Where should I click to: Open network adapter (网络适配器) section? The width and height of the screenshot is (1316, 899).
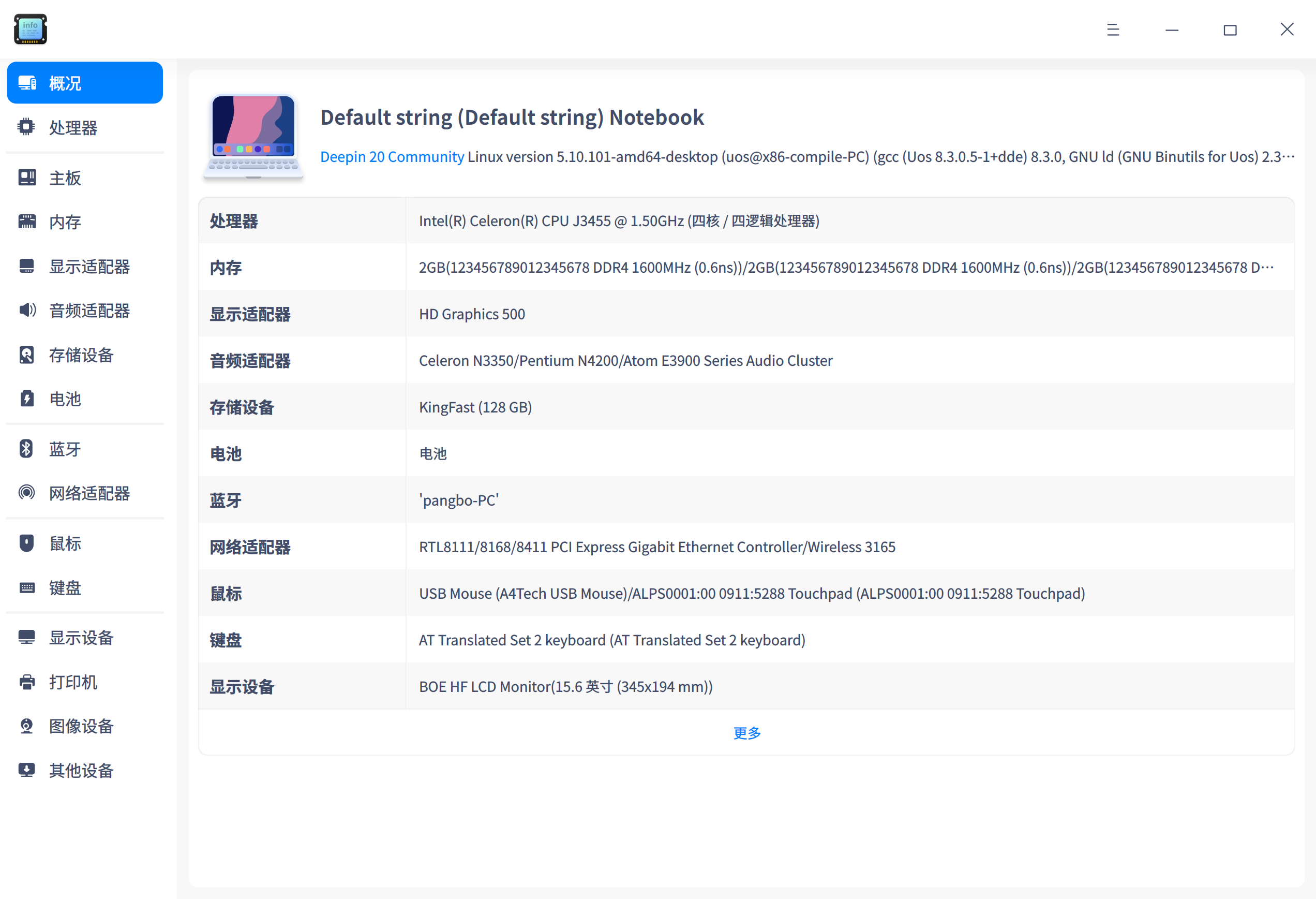tap(89, 493)
